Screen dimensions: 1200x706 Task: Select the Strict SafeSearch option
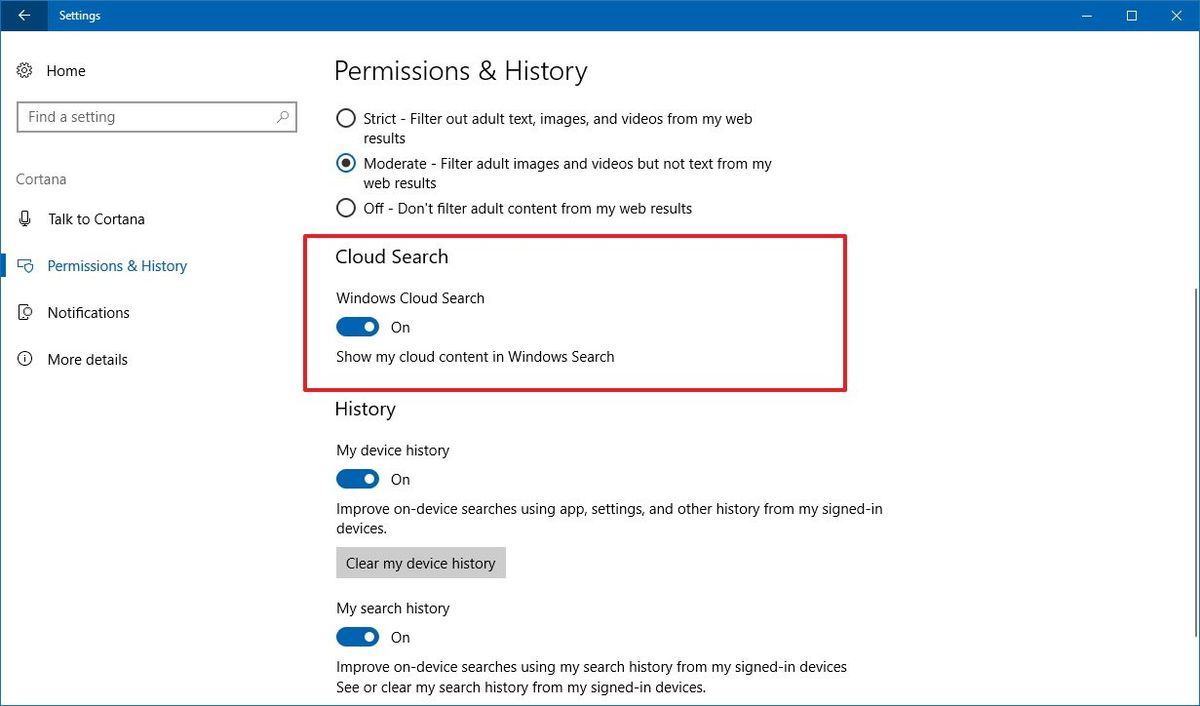point(345,118)
